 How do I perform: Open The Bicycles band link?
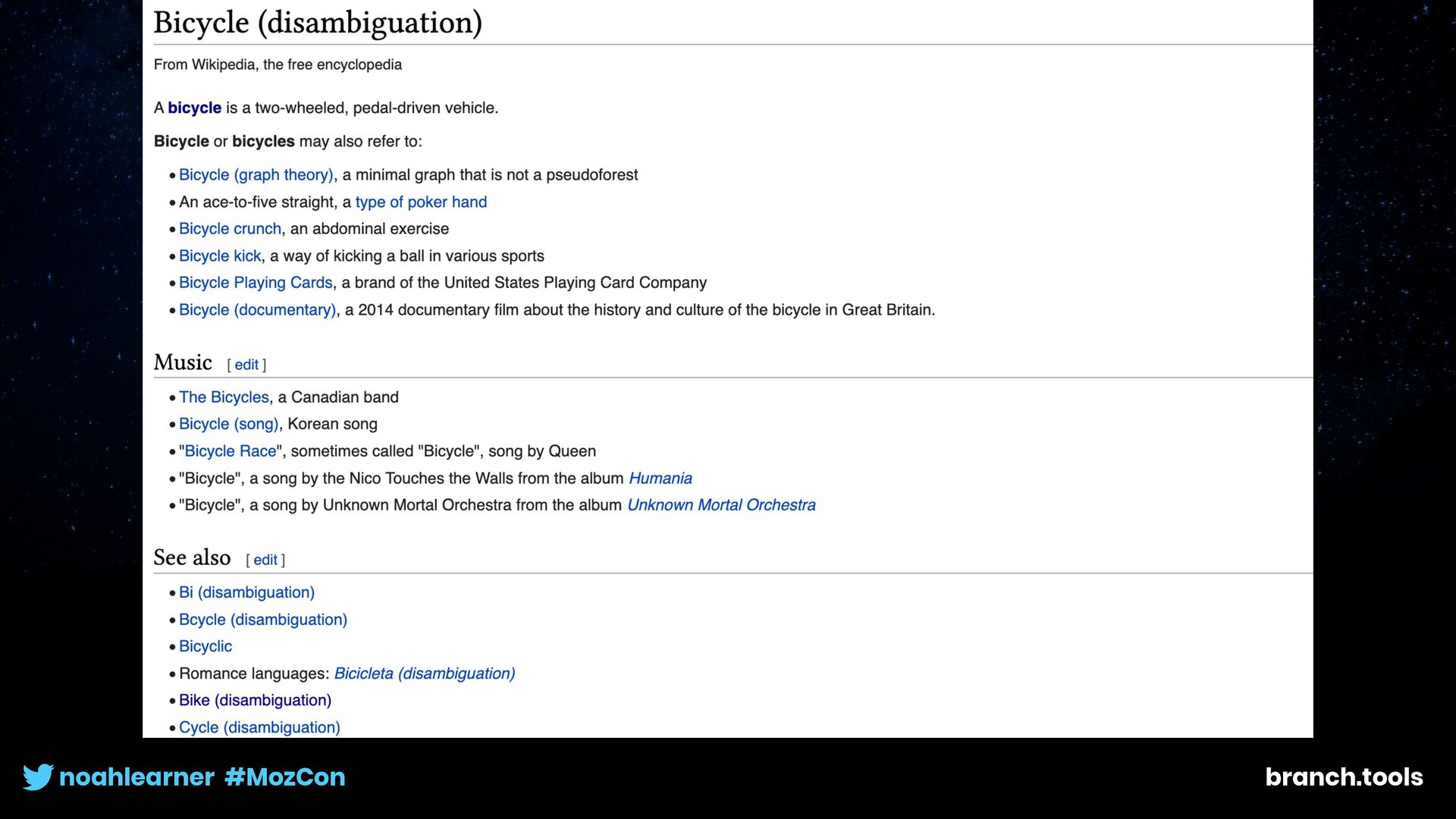point(224,397)
